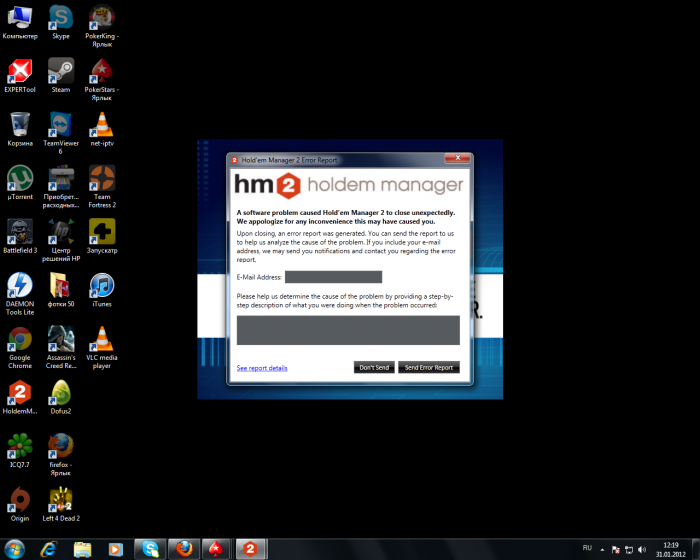Switch to Skype in the taskbar
700x560 pixels.
[x=150, y=549]
